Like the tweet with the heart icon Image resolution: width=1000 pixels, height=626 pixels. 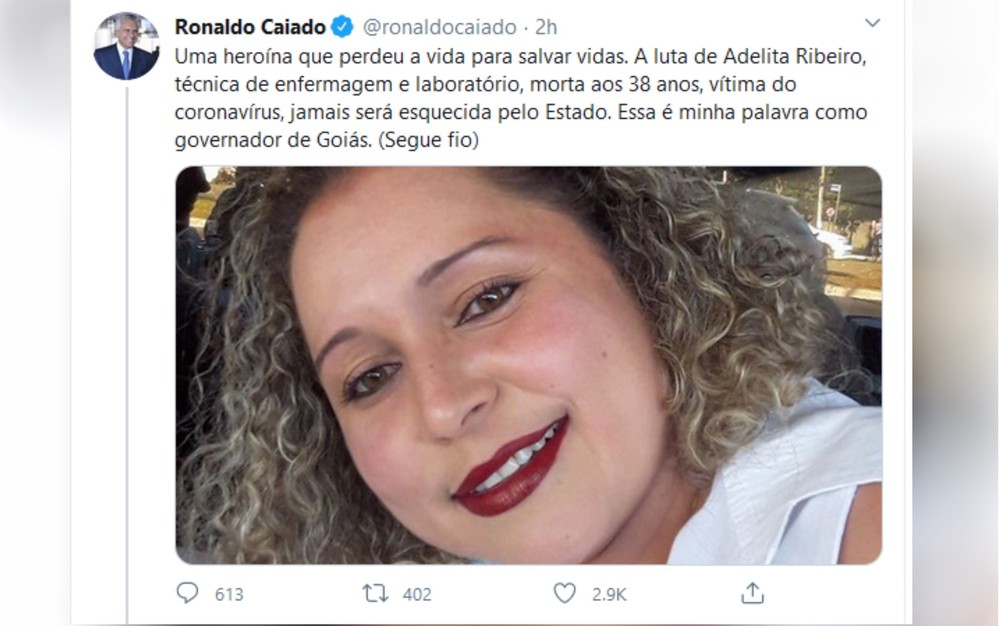tap(564, 593)
